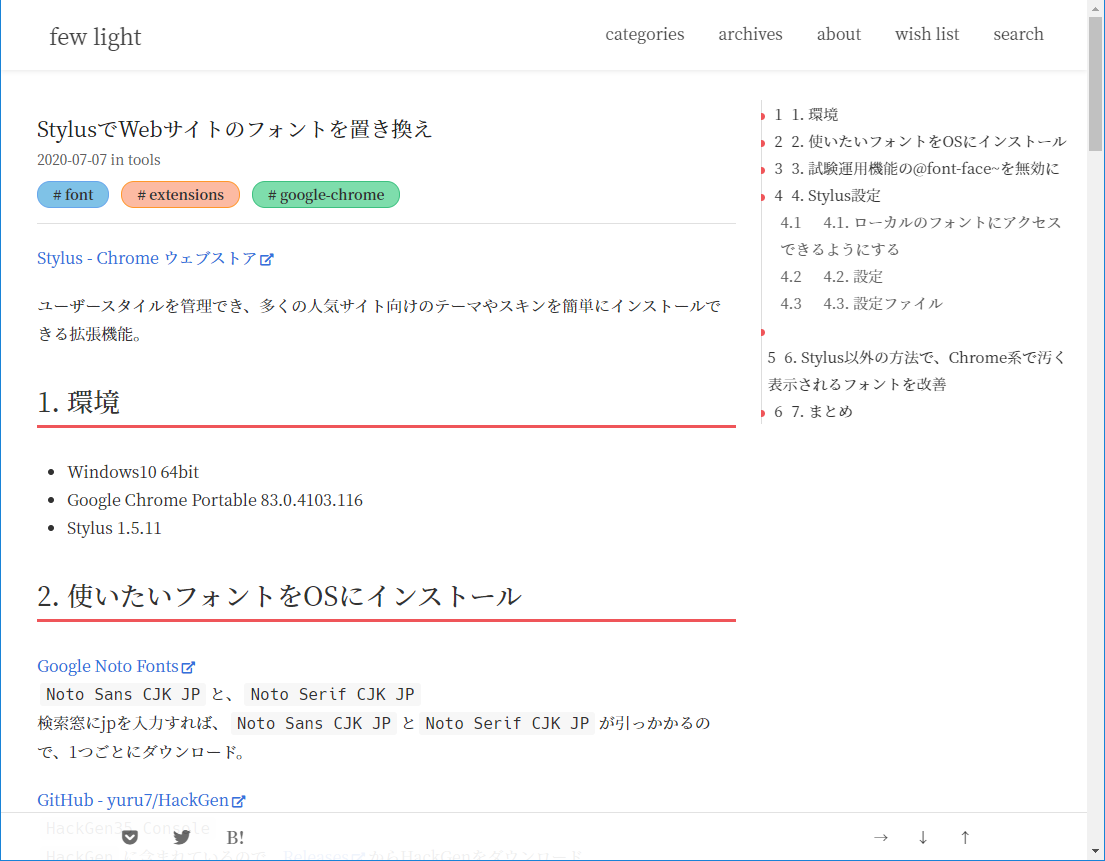
Task: Bookmark with the Hatena B! icon
Action: (235, 837)
